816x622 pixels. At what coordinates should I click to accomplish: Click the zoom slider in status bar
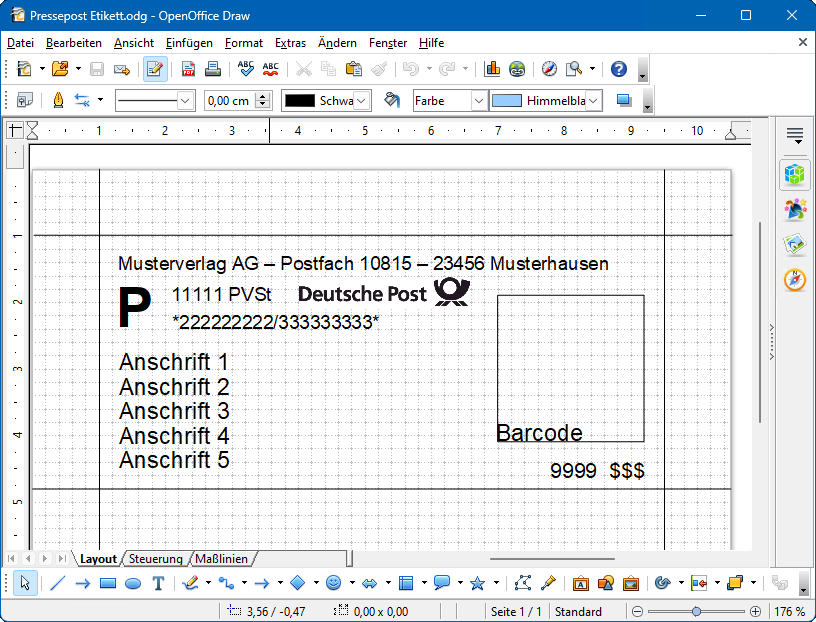(x=696, y=611)
